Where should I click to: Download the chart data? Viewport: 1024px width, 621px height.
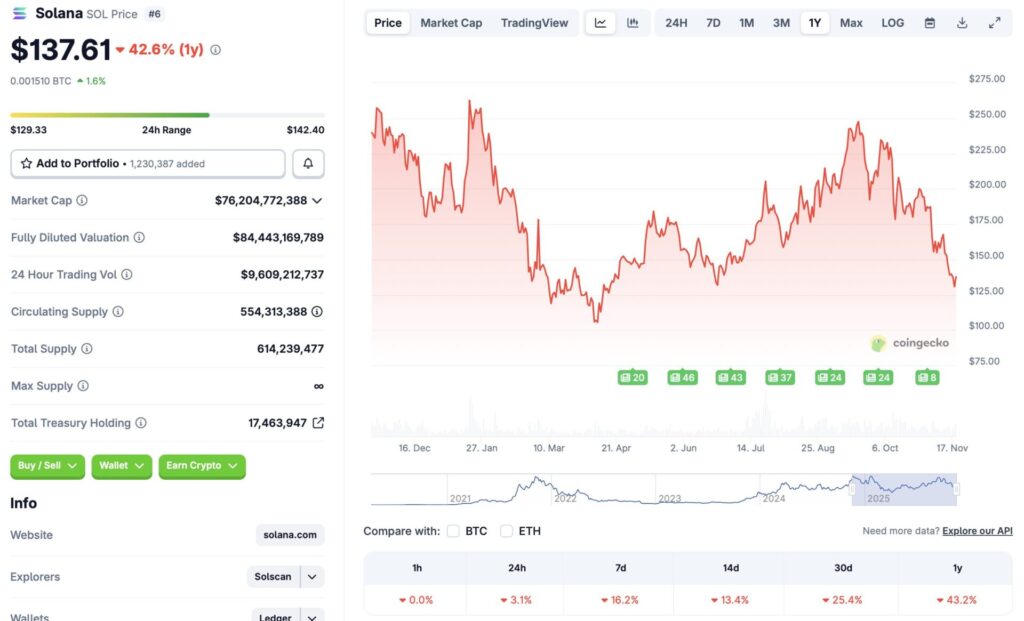(x=962, y=22)
